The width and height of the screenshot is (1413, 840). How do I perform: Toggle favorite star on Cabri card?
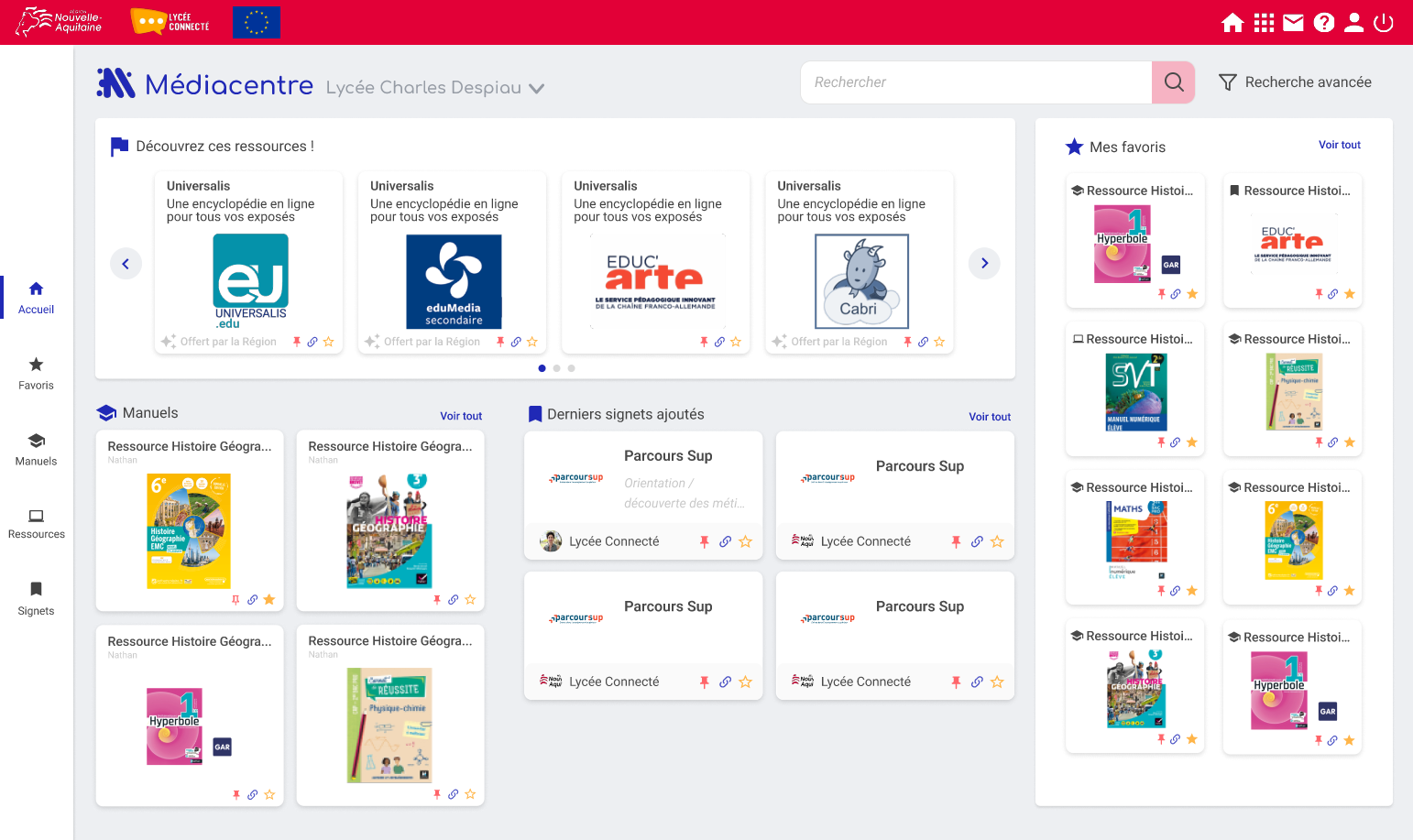pos(939,342)
